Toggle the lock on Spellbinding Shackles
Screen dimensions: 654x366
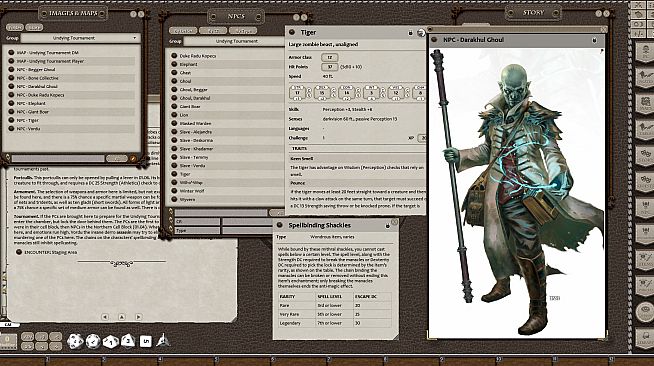point(387,226)
